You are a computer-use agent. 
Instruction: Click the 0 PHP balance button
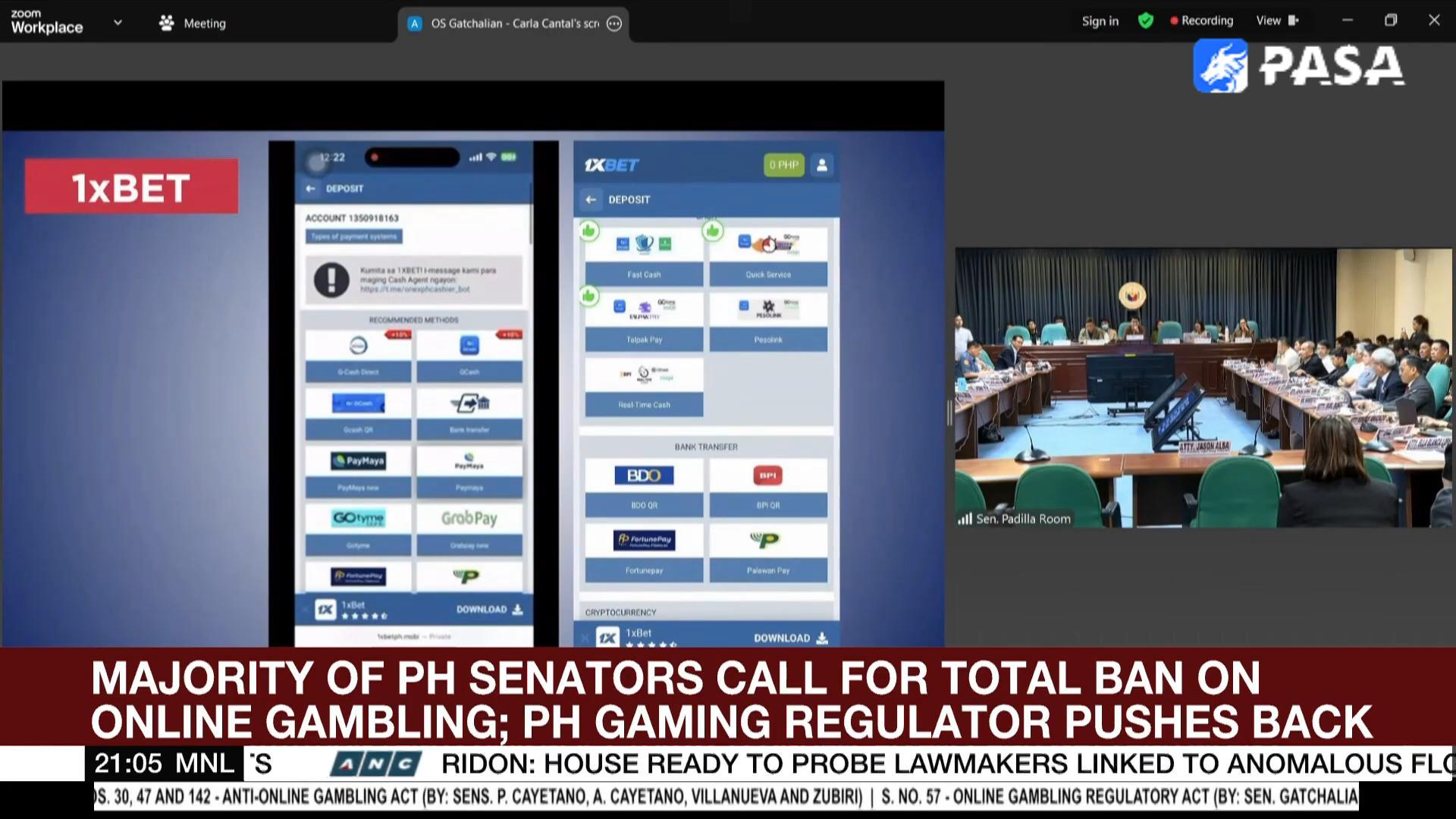pyautogui.click(x=783, y=165)
